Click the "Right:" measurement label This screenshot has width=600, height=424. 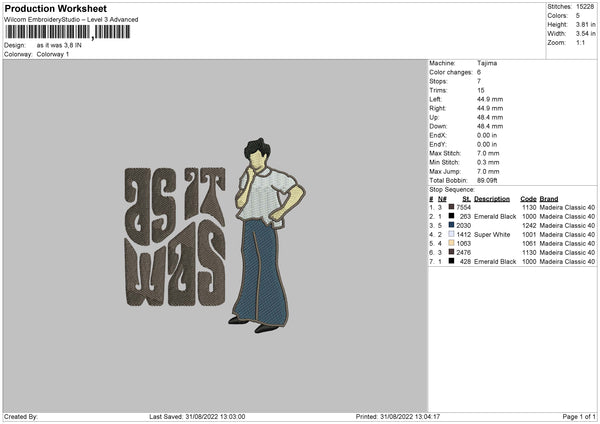[x=437, y=108]
